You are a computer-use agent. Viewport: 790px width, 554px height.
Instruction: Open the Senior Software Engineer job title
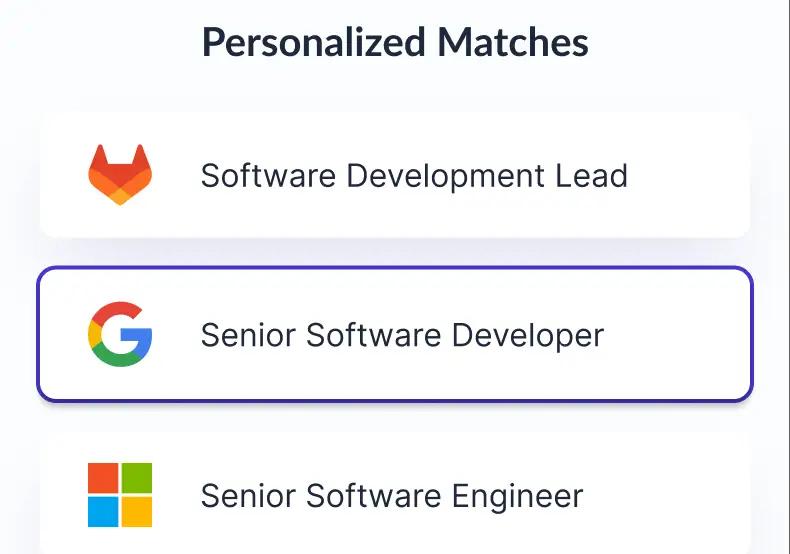tap(391, 496)
